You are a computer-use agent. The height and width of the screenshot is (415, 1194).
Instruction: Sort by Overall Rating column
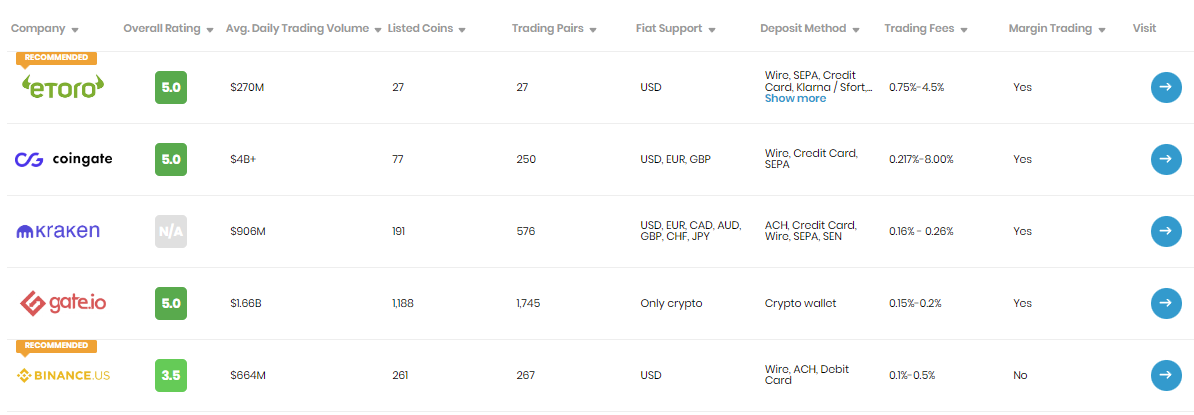point(168,29)
